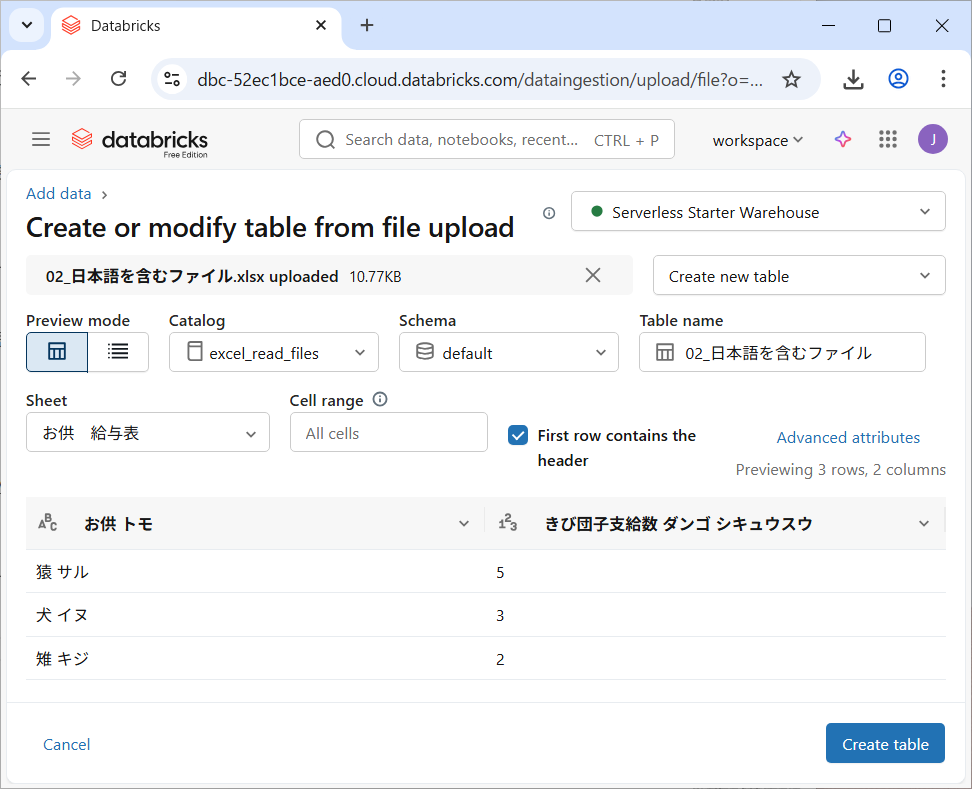Bookmark this page with star icon

click(791, 79)
